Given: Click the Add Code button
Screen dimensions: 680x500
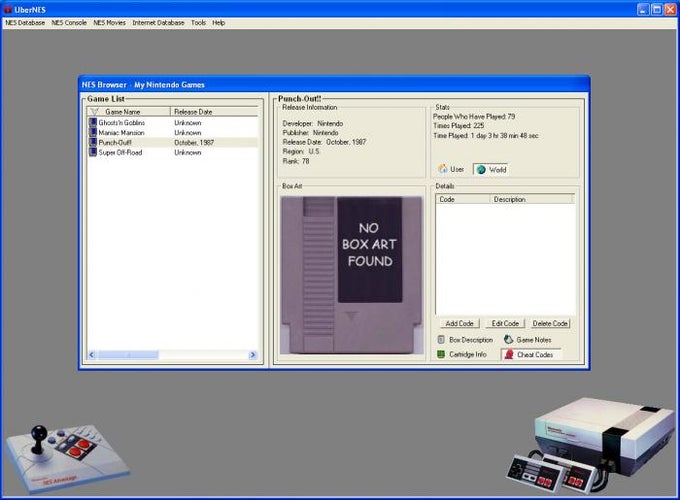Looking at the screenshot, I should point(459,324).
